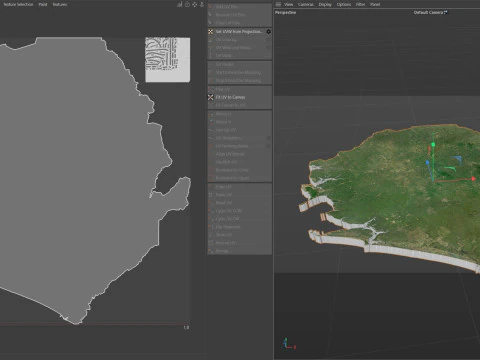Image resolution: width=480 pixels, height=360 pixels.
Task: Click the down-arrow pin icon in UV editor header
Action: coord(202,4)
